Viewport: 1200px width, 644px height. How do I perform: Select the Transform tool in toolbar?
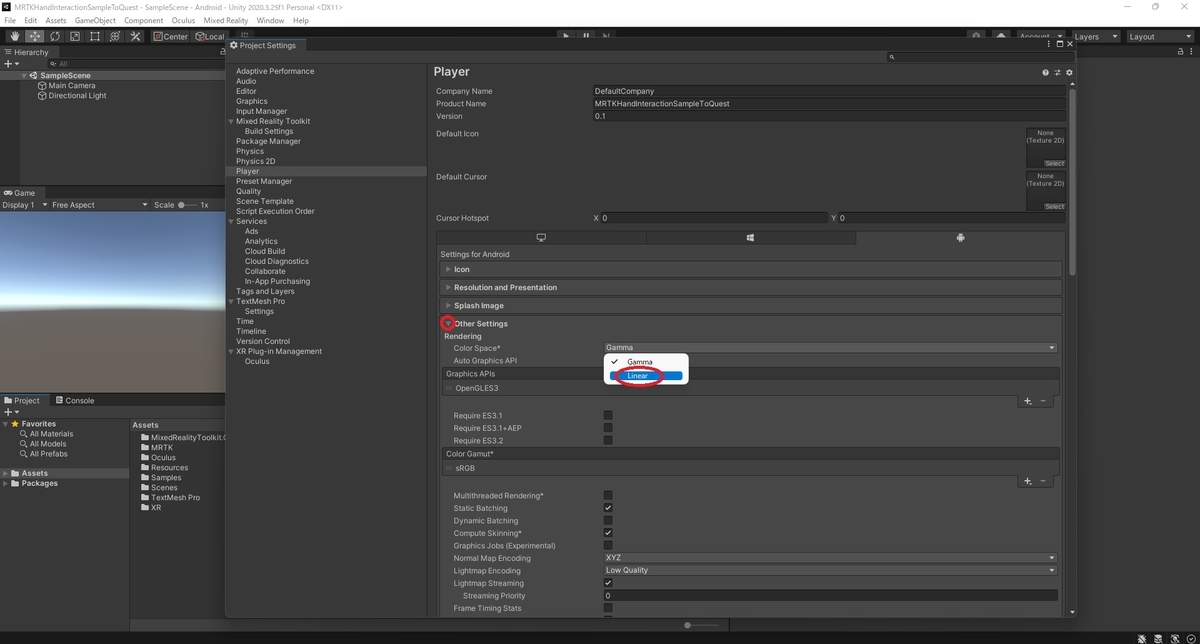115,36
